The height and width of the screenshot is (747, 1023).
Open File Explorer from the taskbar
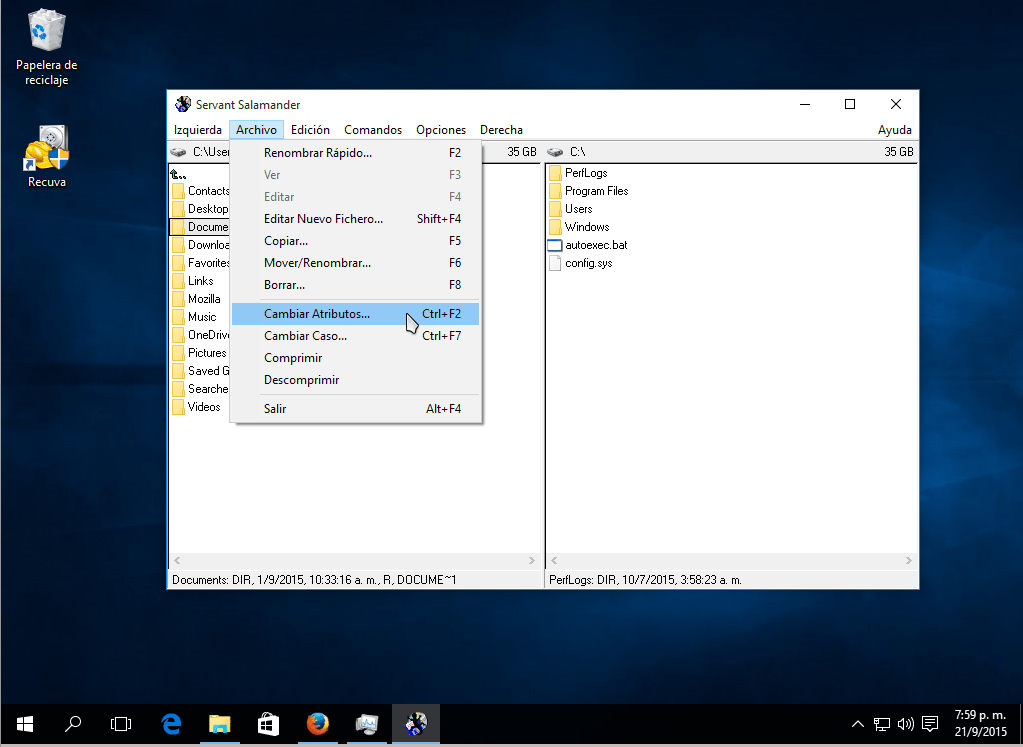click(x=220, y=724)
